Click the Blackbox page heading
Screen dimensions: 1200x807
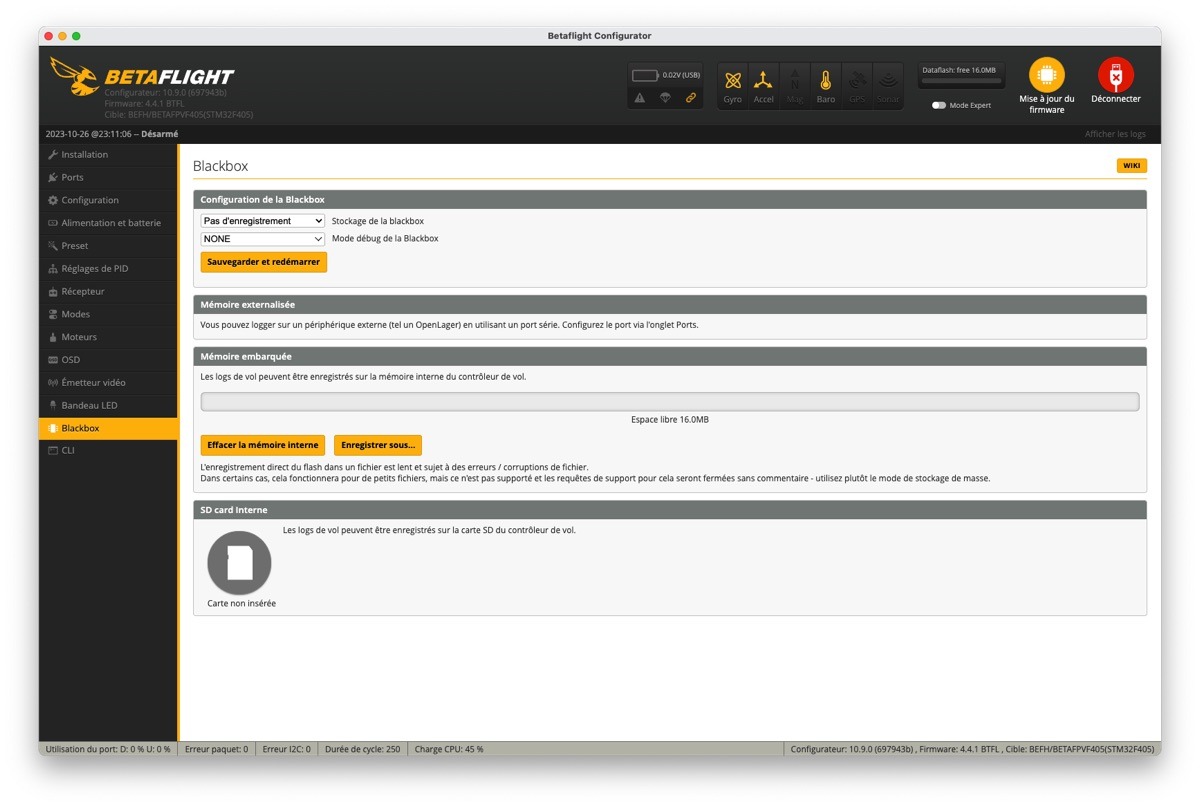[220, 166]
